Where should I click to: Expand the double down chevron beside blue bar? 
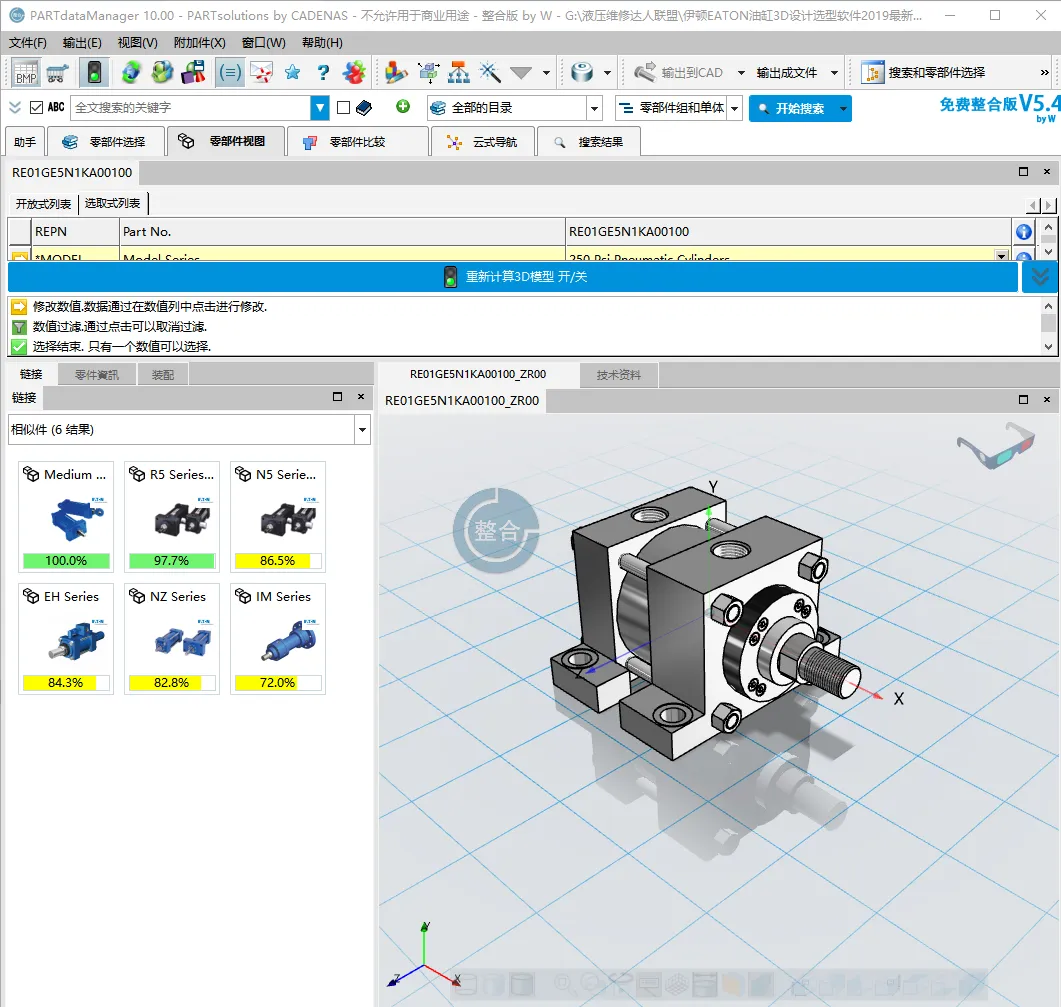(1039, 277)
